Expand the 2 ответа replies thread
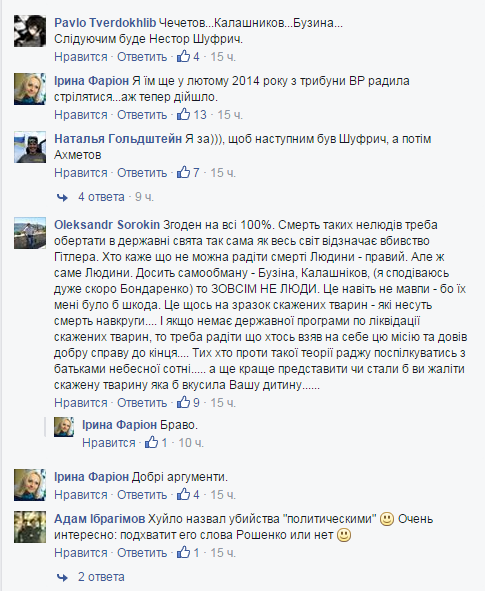This screenshot has width=485, height=591. pos(101,577)
